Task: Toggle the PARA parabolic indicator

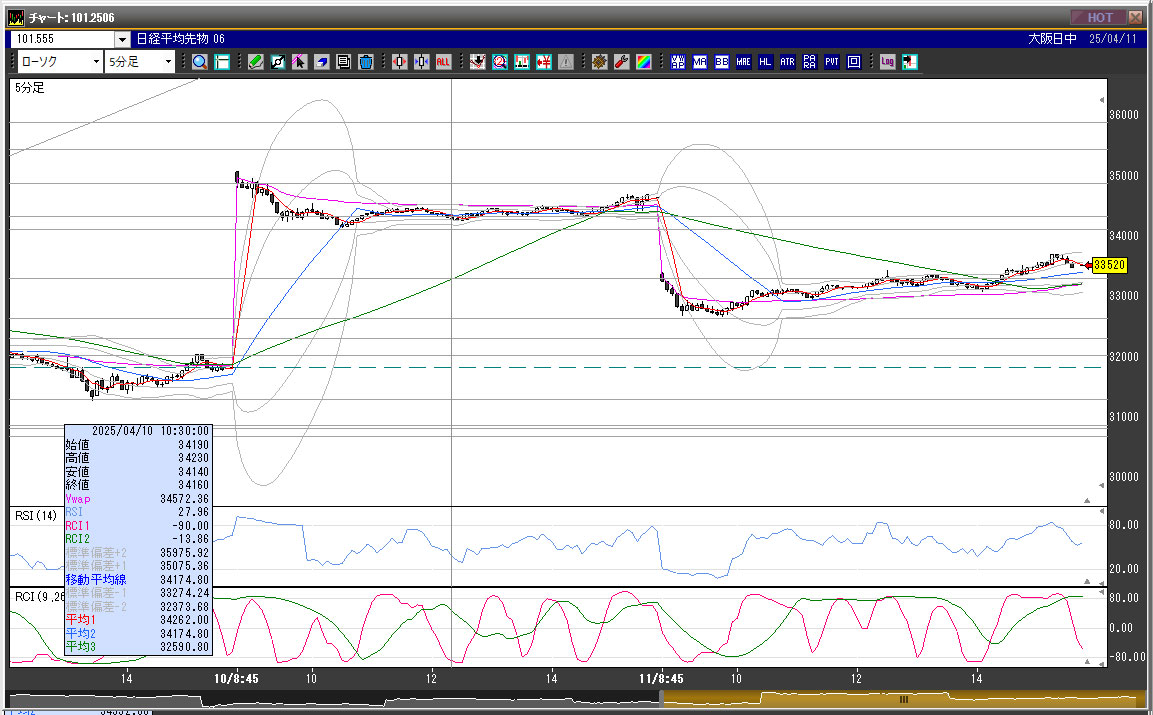Action: click(x=810, y=62)
